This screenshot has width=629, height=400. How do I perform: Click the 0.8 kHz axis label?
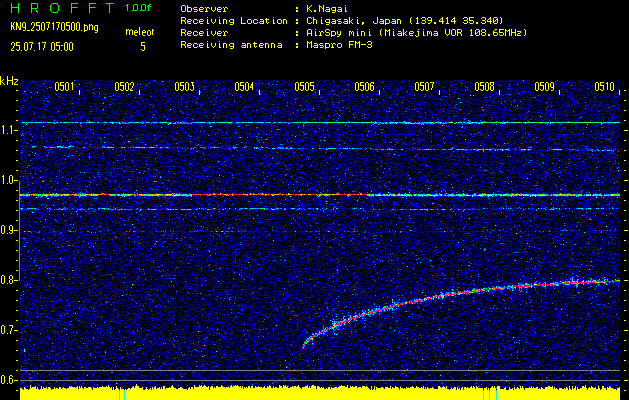click(7, 280)
